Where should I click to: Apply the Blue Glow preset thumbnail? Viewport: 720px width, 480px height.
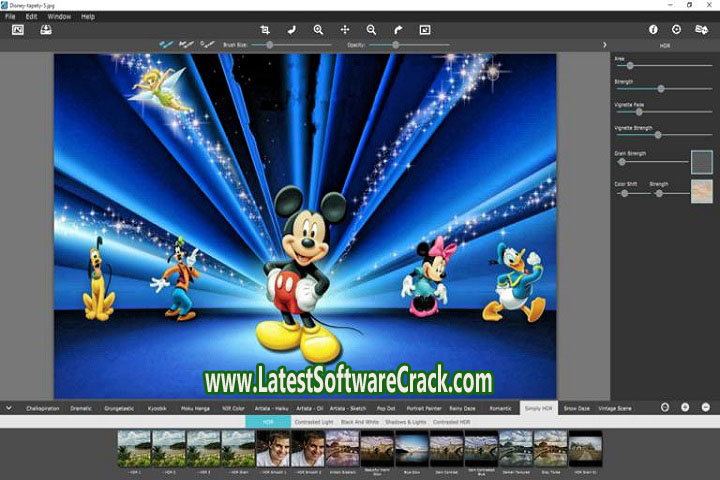[412, 449]
